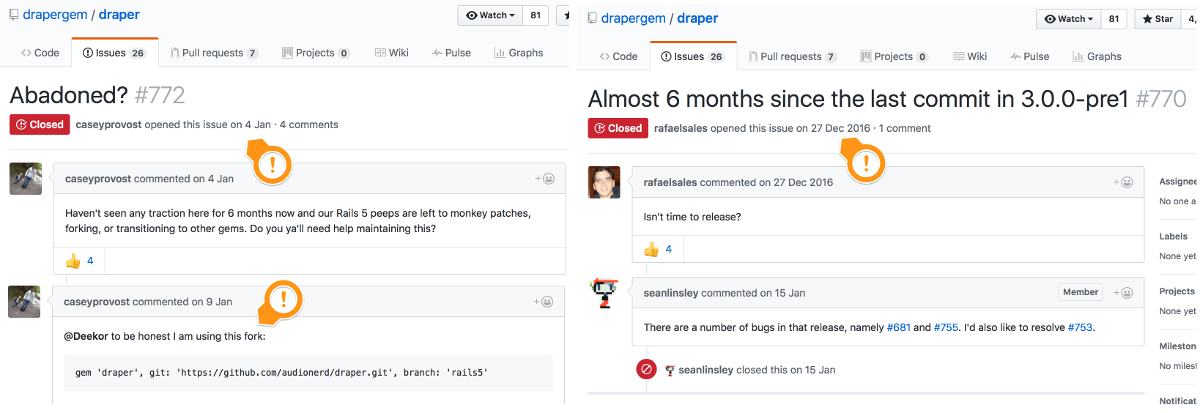Click the 'Abadoned? #772' issue title
1200x413 pixels.
pyautogui.click(x=97, y=94)
